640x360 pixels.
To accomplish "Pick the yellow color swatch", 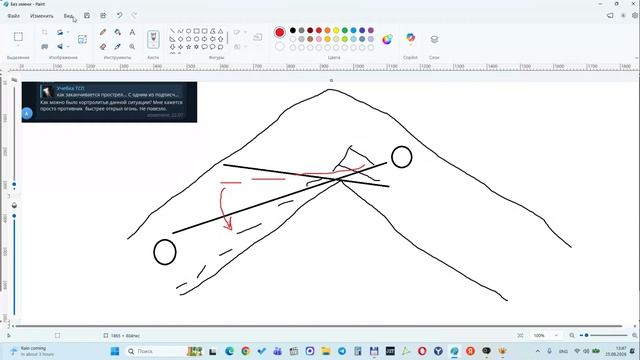I will pos(336,30).
